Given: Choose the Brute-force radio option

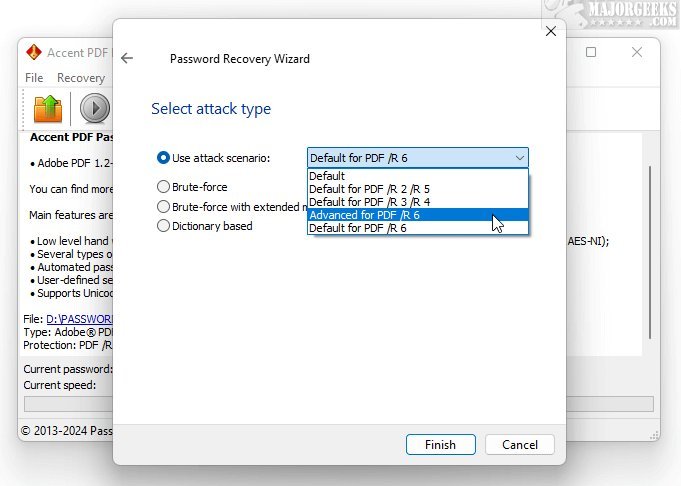Looking at the screenshot, I should coord(164,186).
